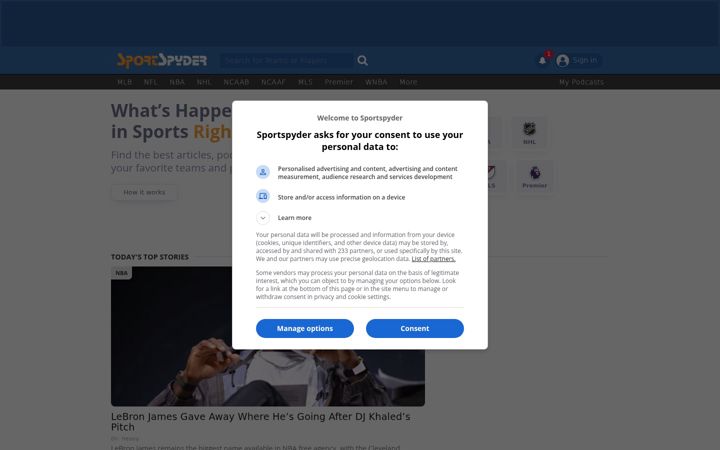Screen dimensions: 720x450
Task: Open Manage options in consent dialog
Action: [305, 328]
